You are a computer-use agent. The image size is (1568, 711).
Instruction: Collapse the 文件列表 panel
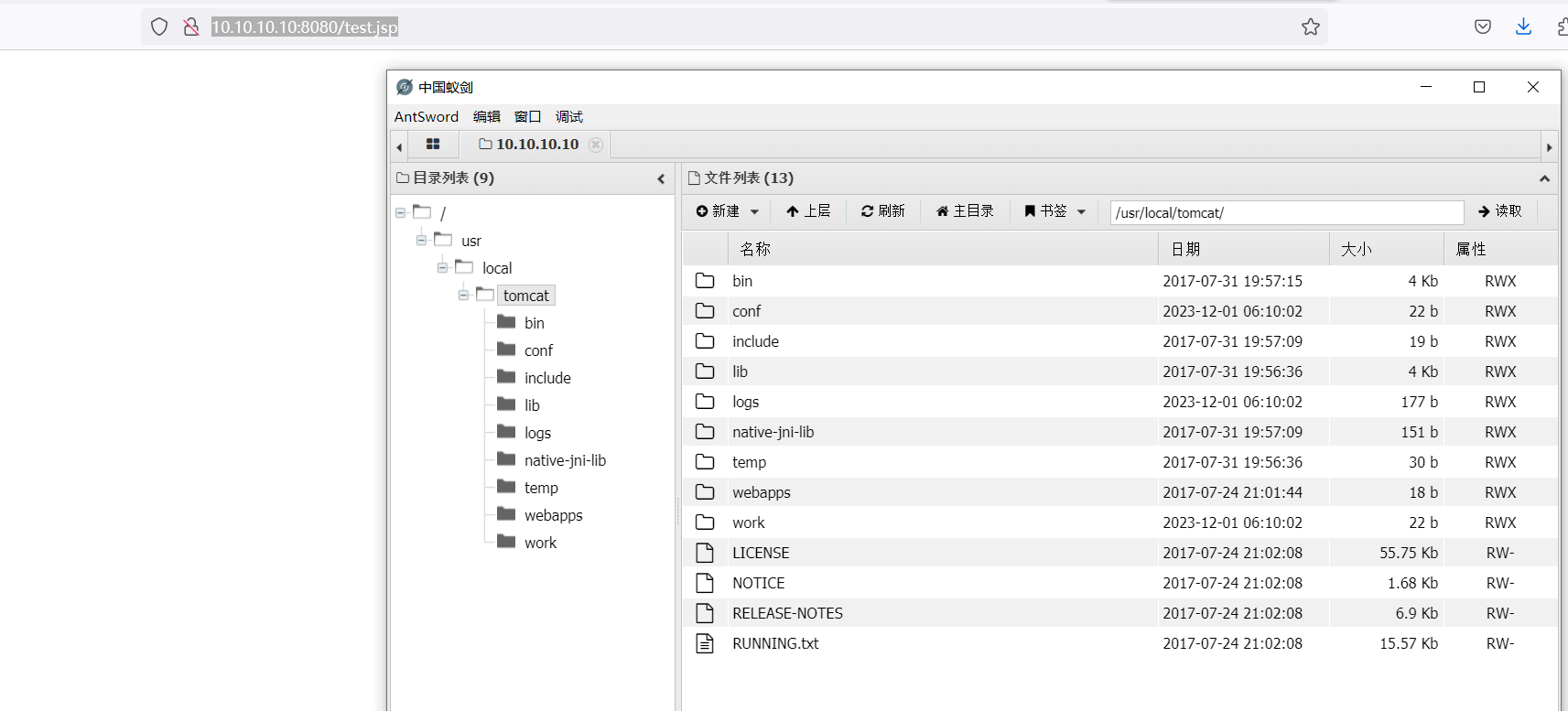pos(1544,178)
